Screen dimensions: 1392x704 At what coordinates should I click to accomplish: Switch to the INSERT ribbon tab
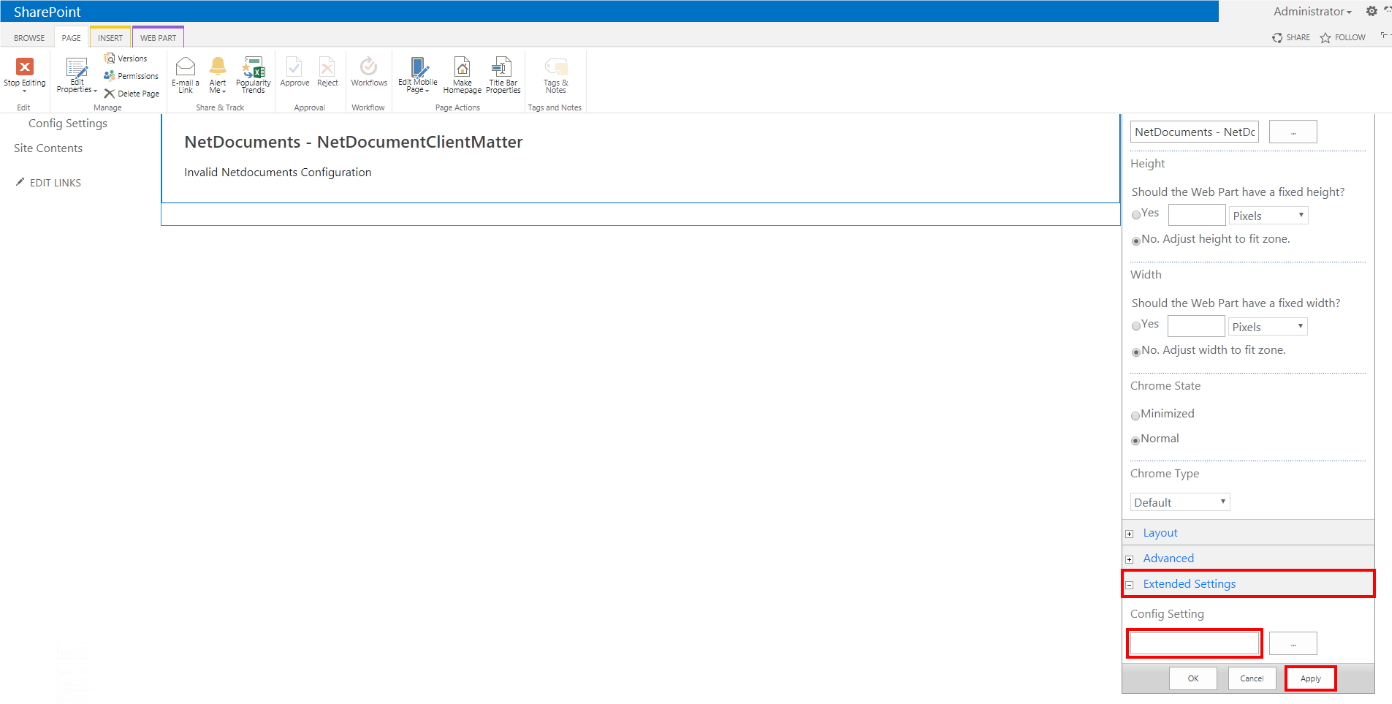(110, 38)
